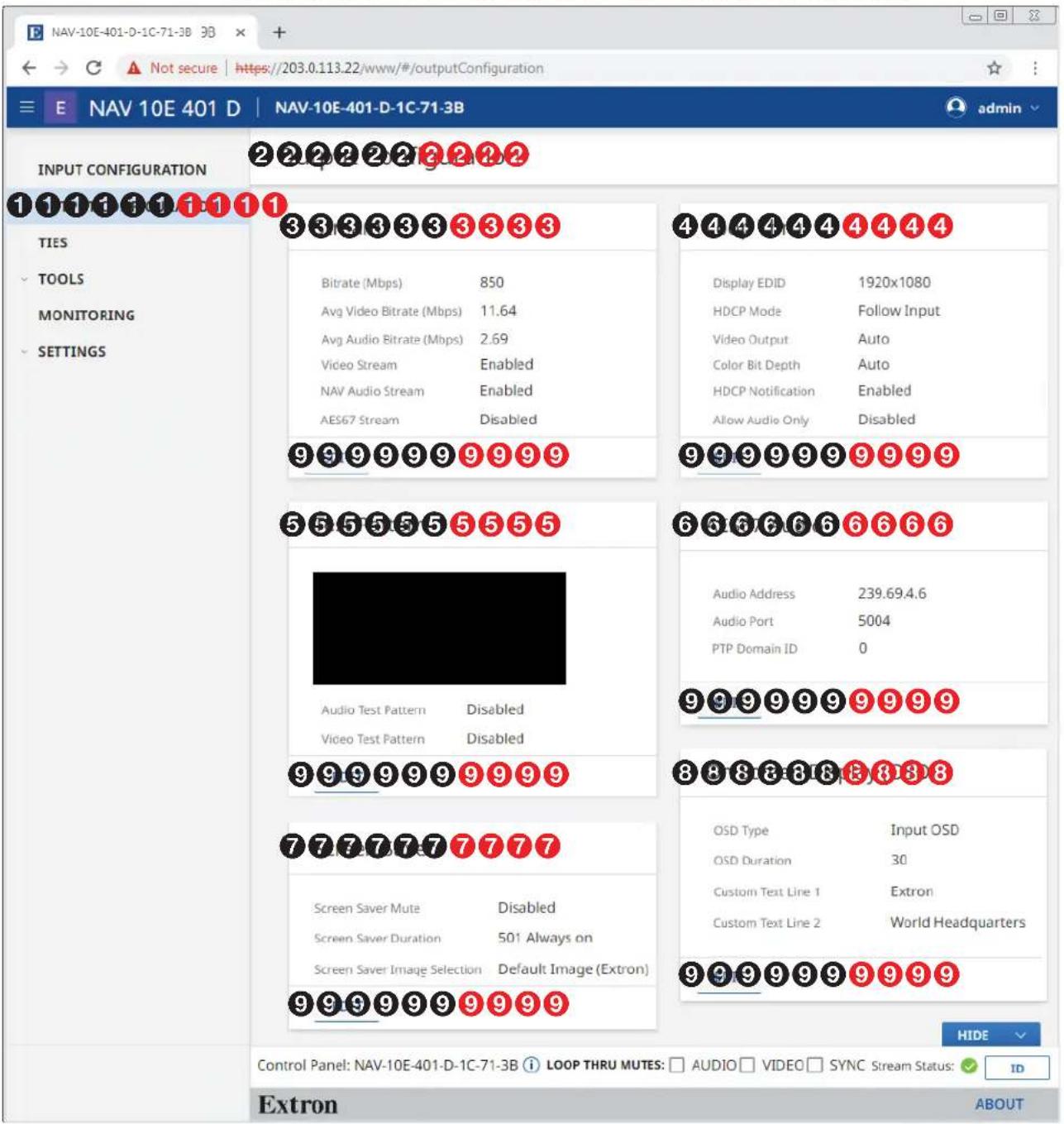This screenshot has width=1064, height=1124.
Task: Select Avg Audio Bitrate value 2.69
Action: (494, 339)
